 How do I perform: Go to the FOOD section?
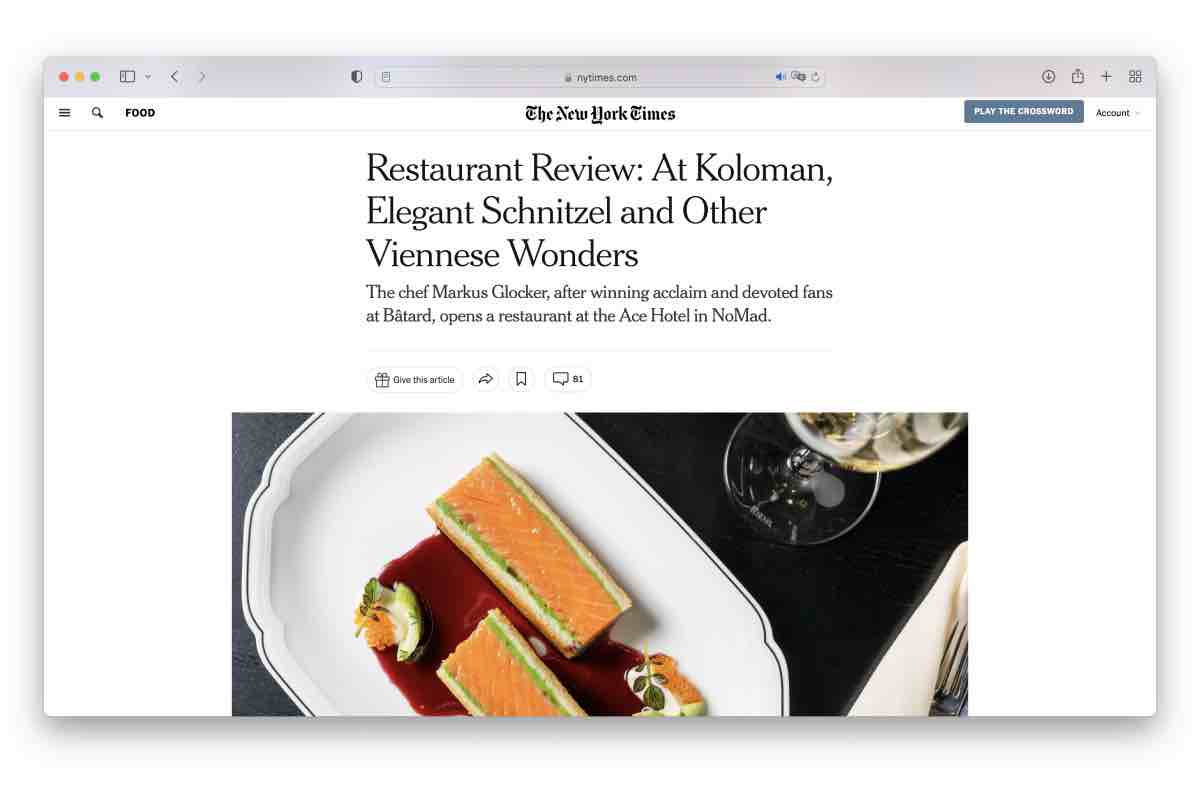point(140,113)
